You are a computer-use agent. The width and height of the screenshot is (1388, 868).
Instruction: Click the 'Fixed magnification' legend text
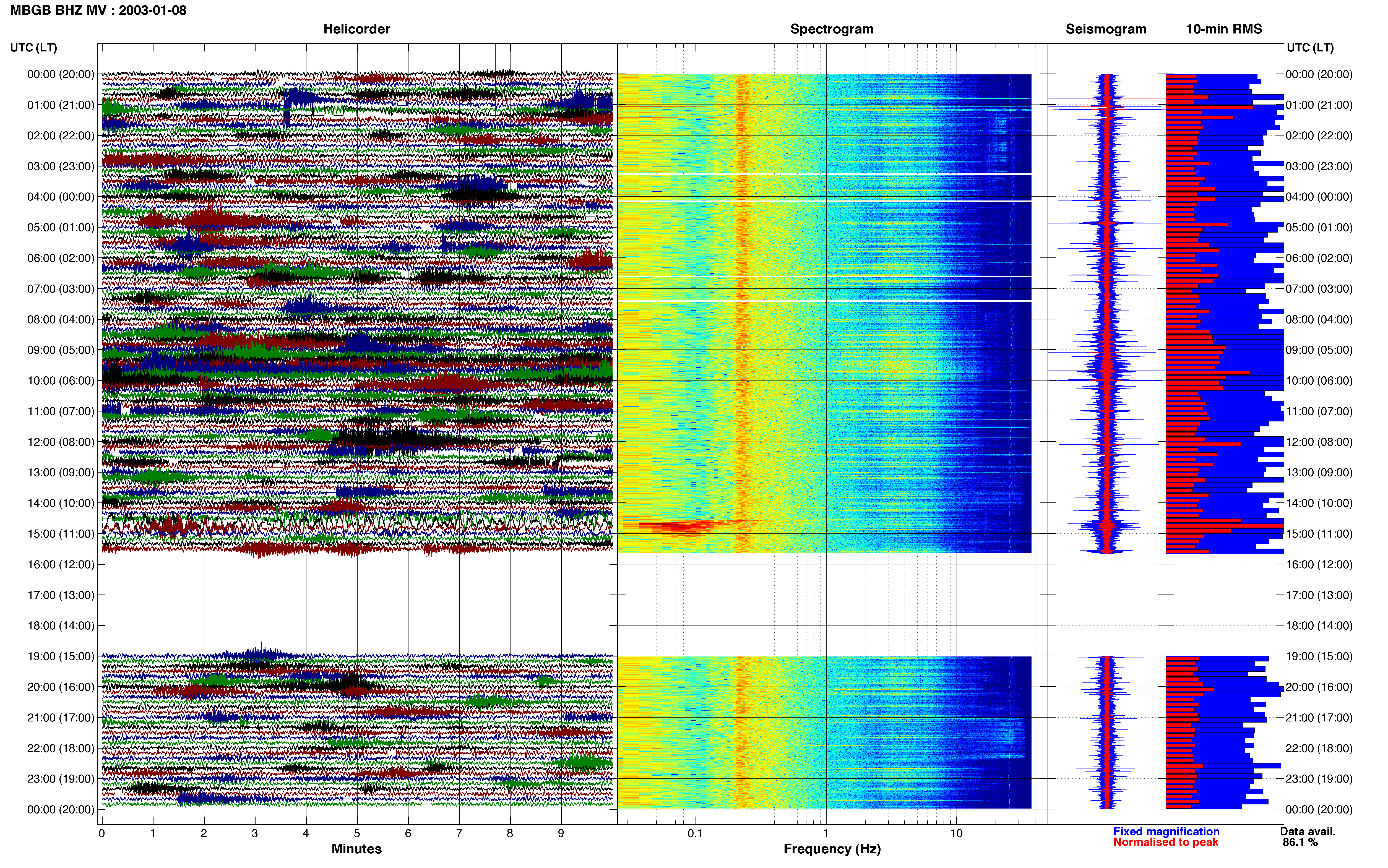pyautogui.click(x=1166, y=831)
